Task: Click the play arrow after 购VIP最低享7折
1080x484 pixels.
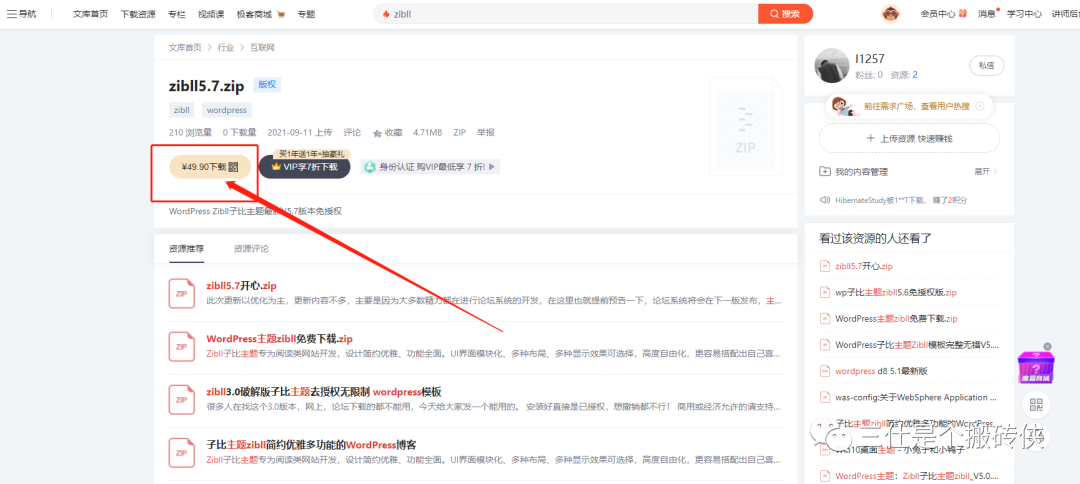Action: [492, 167]
